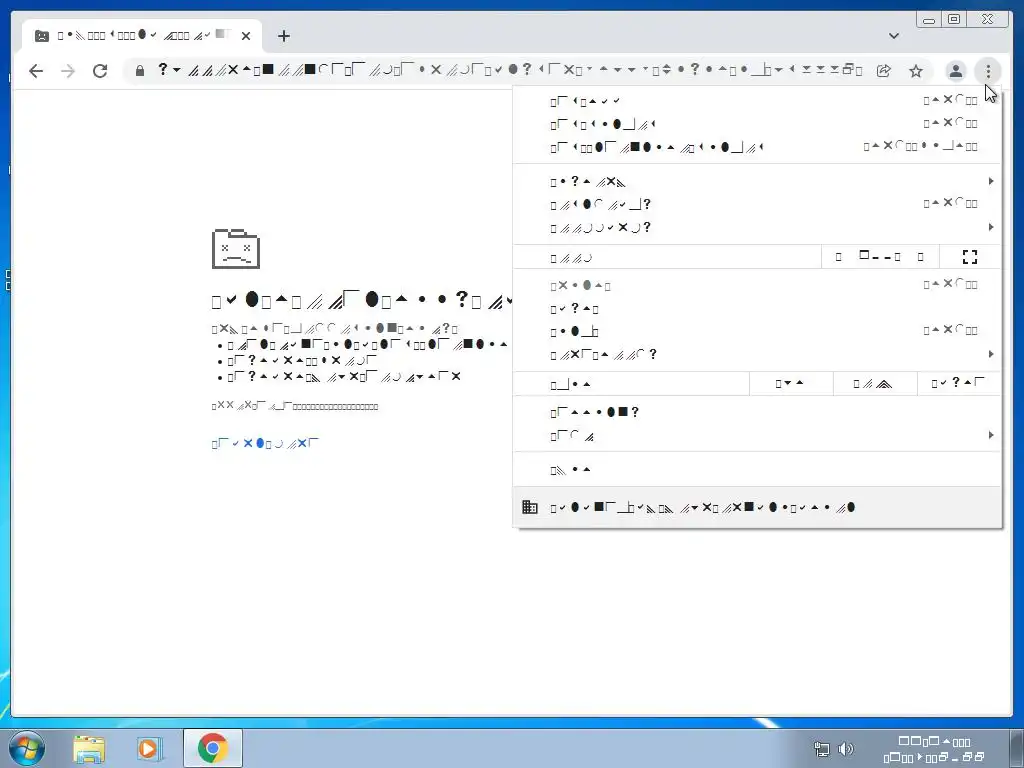Click the network tray icon
The width and height of the screenshot is (1024, 768).
point(822,748)
